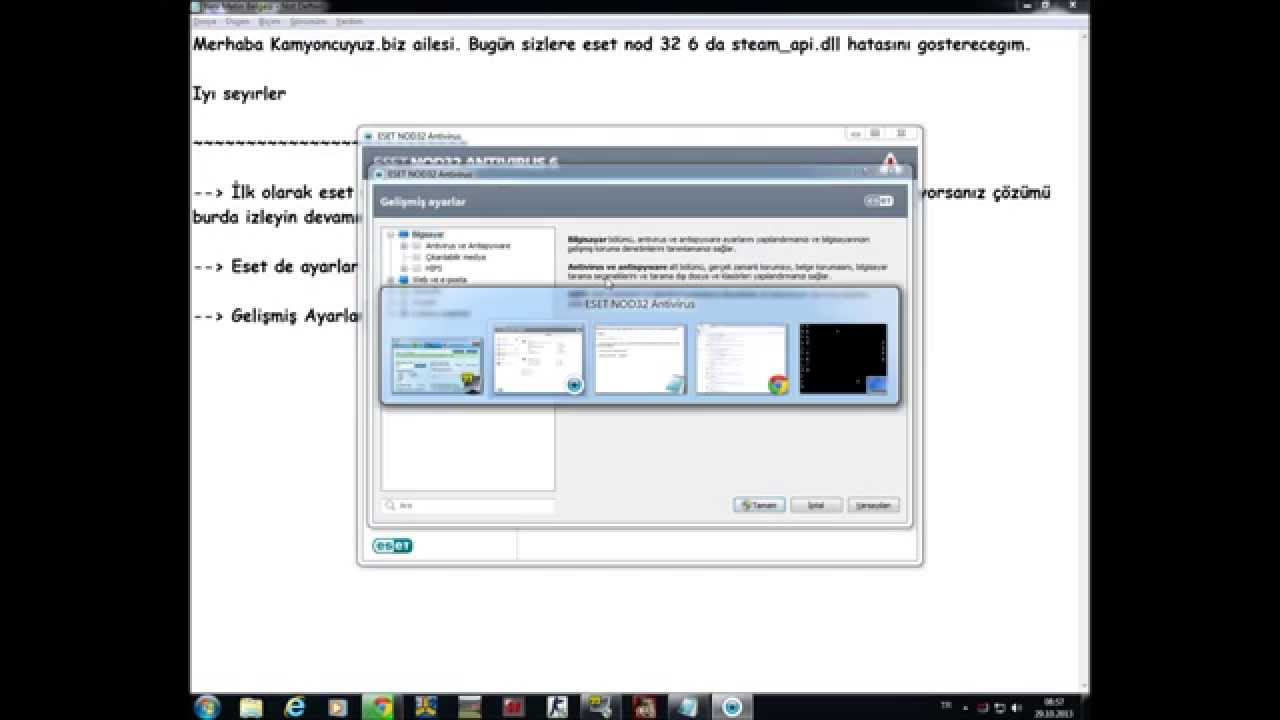Click the volume icon in system tray
The height and width of the screenshot is (720, 1280).
point(1017,707)
